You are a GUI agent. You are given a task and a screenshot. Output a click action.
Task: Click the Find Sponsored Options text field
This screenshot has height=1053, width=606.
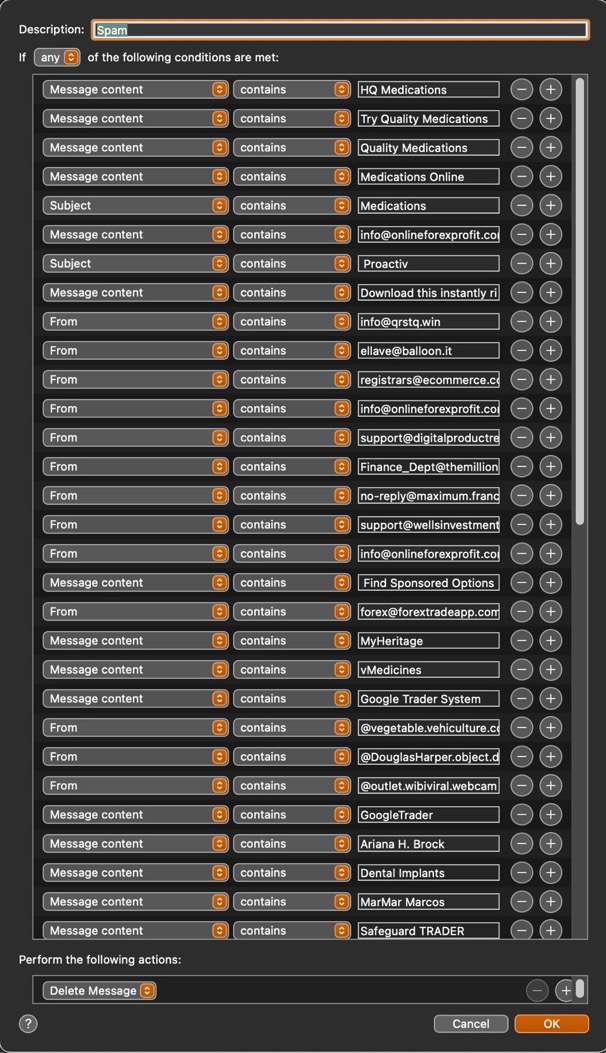coord(429,582)
